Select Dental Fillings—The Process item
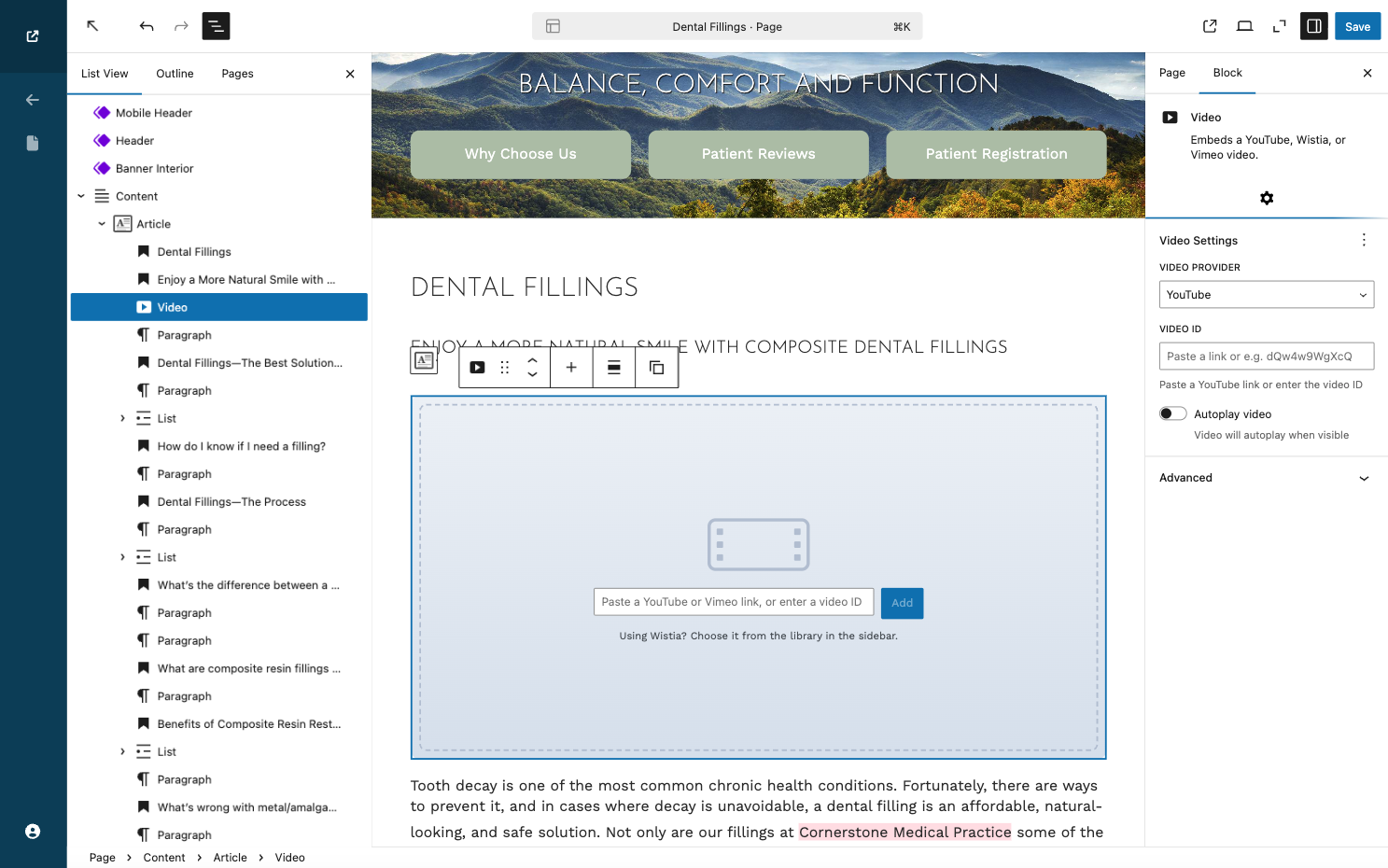 [219, 502]
